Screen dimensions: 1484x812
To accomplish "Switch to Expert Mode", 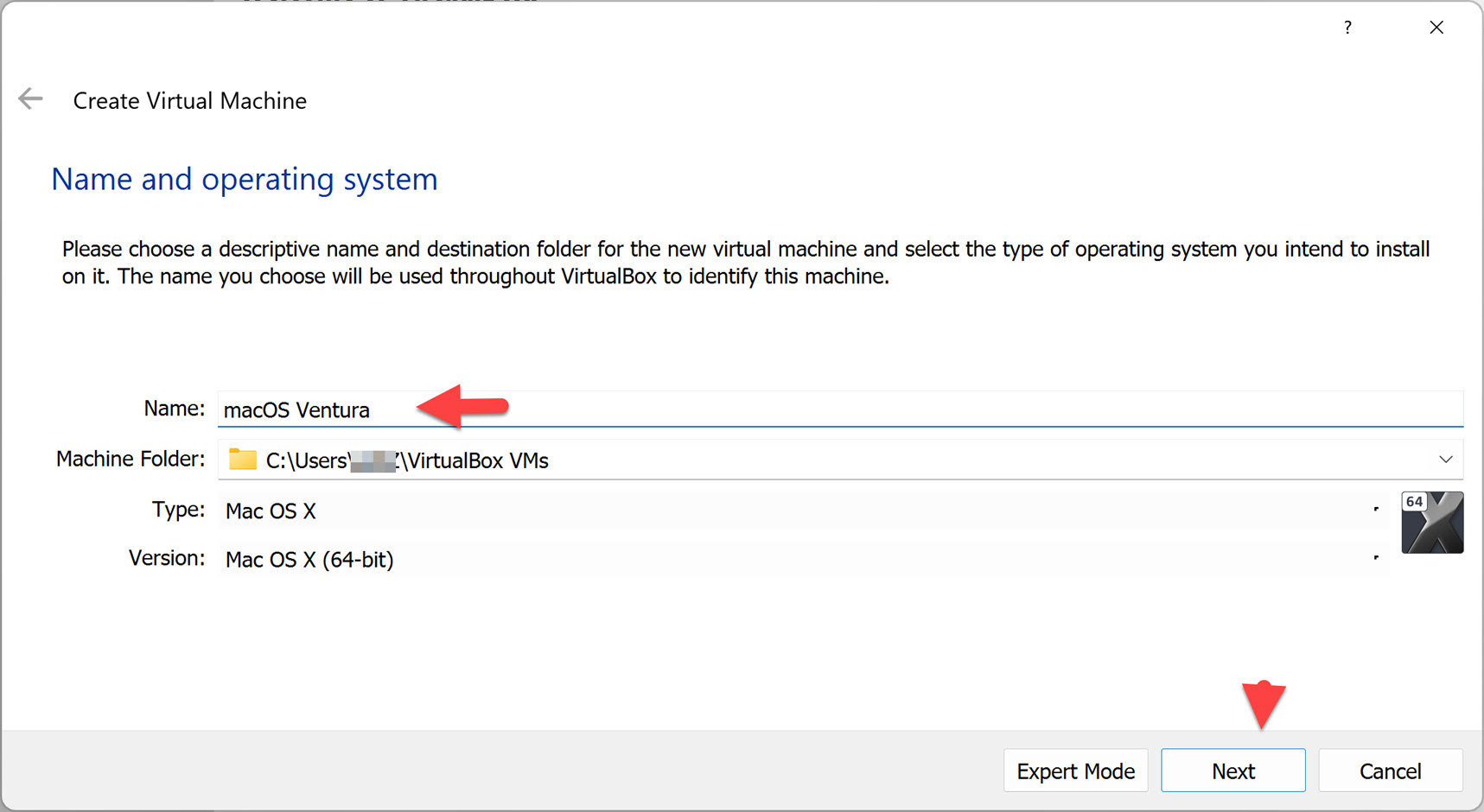I will click(x=1075, y=770).
